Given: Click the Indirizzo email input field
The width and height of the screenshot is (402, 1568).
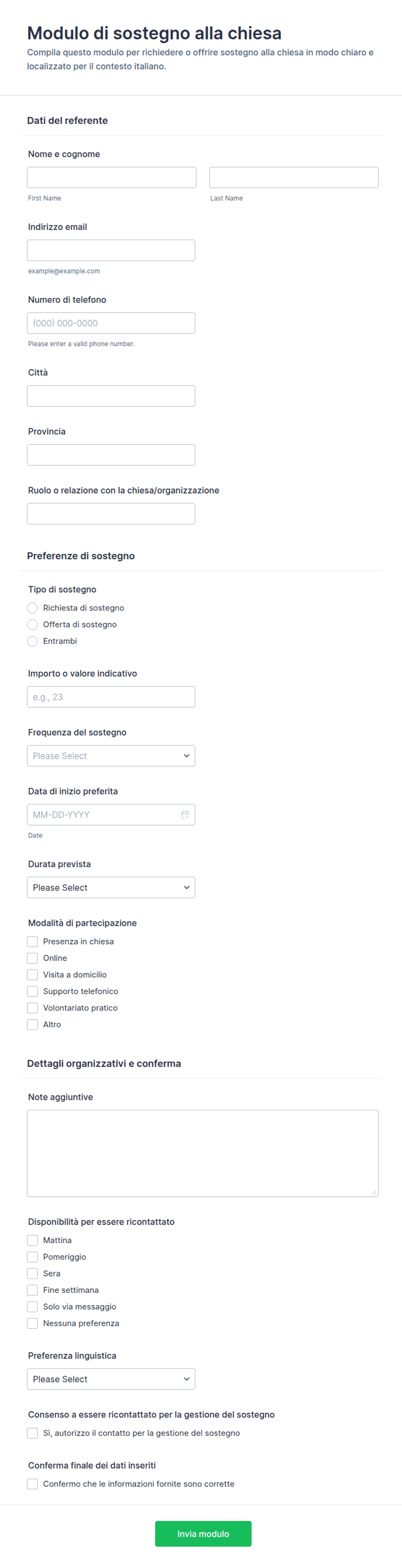Looking at the screenshot, I should coord(111,250).
